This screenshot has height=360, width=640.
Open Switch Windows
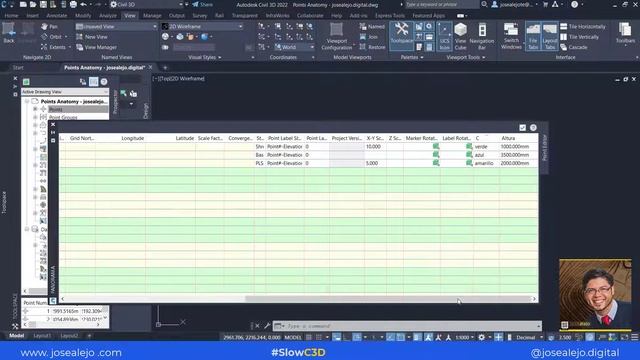pyautogui.click(x=511, y=36)
